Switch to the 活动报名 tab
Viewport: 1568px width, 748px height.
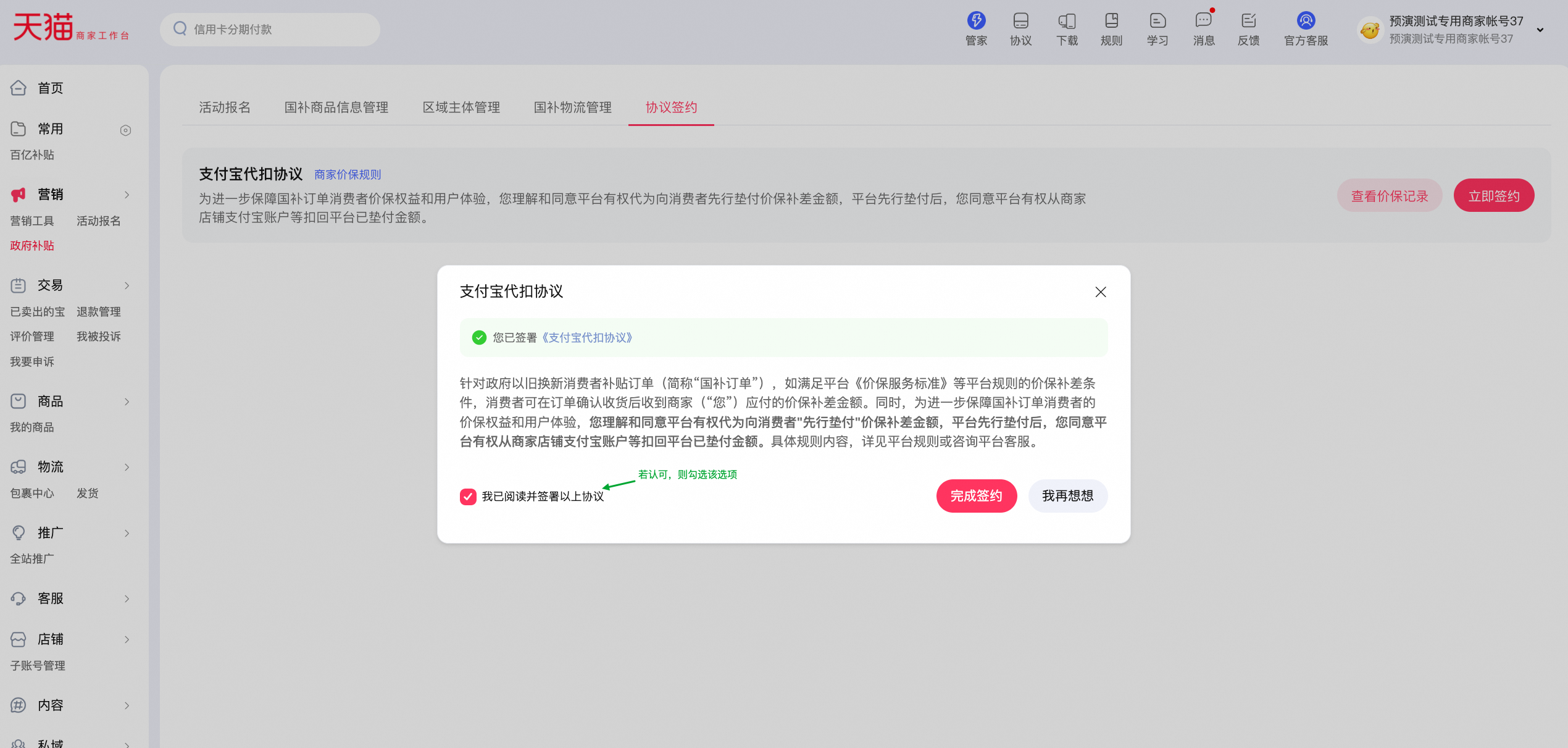pos(225,107)
